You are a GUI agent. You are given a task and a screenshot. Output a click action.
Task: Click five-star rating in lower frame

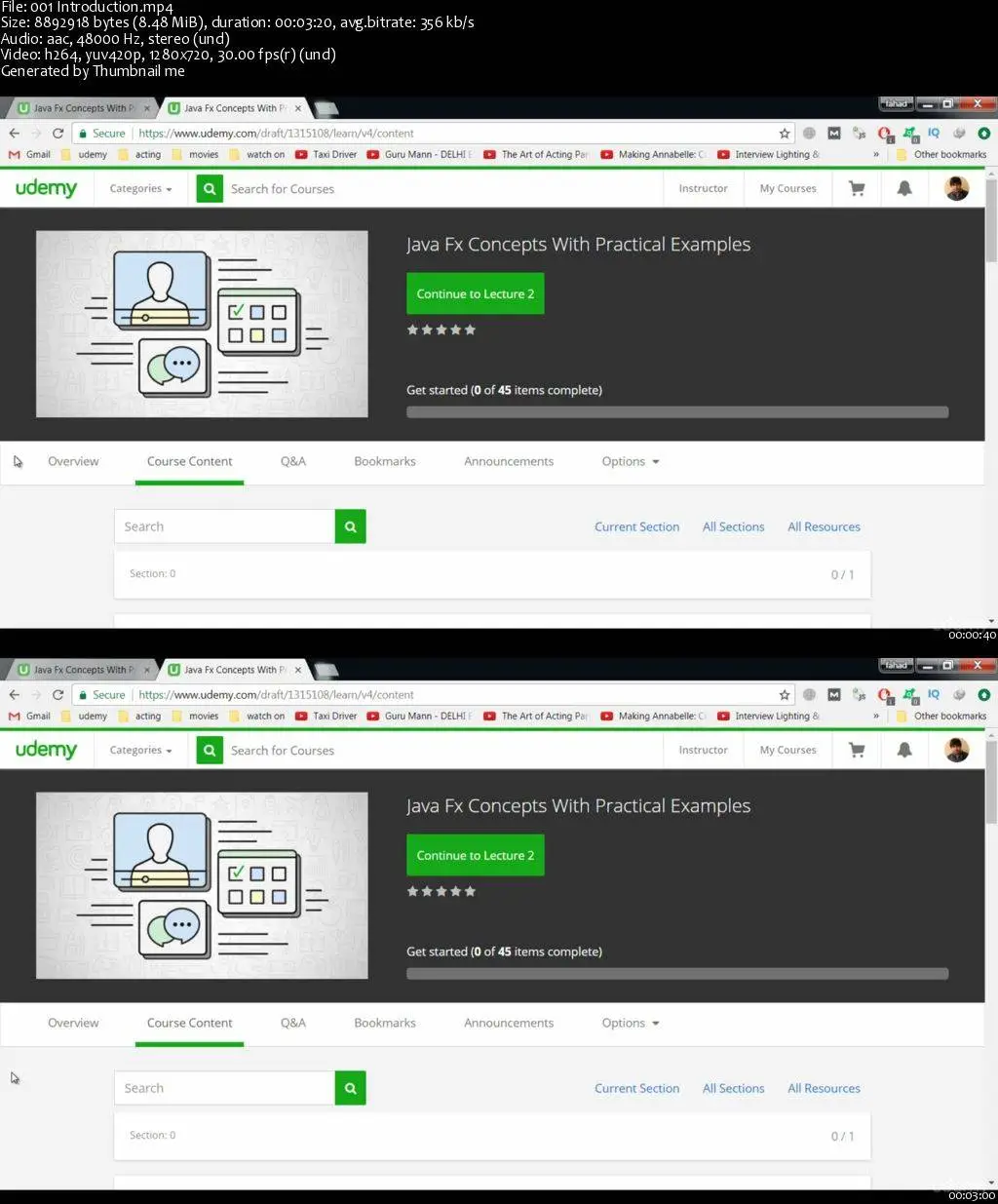pyautogui.click(x=441, y=892)
